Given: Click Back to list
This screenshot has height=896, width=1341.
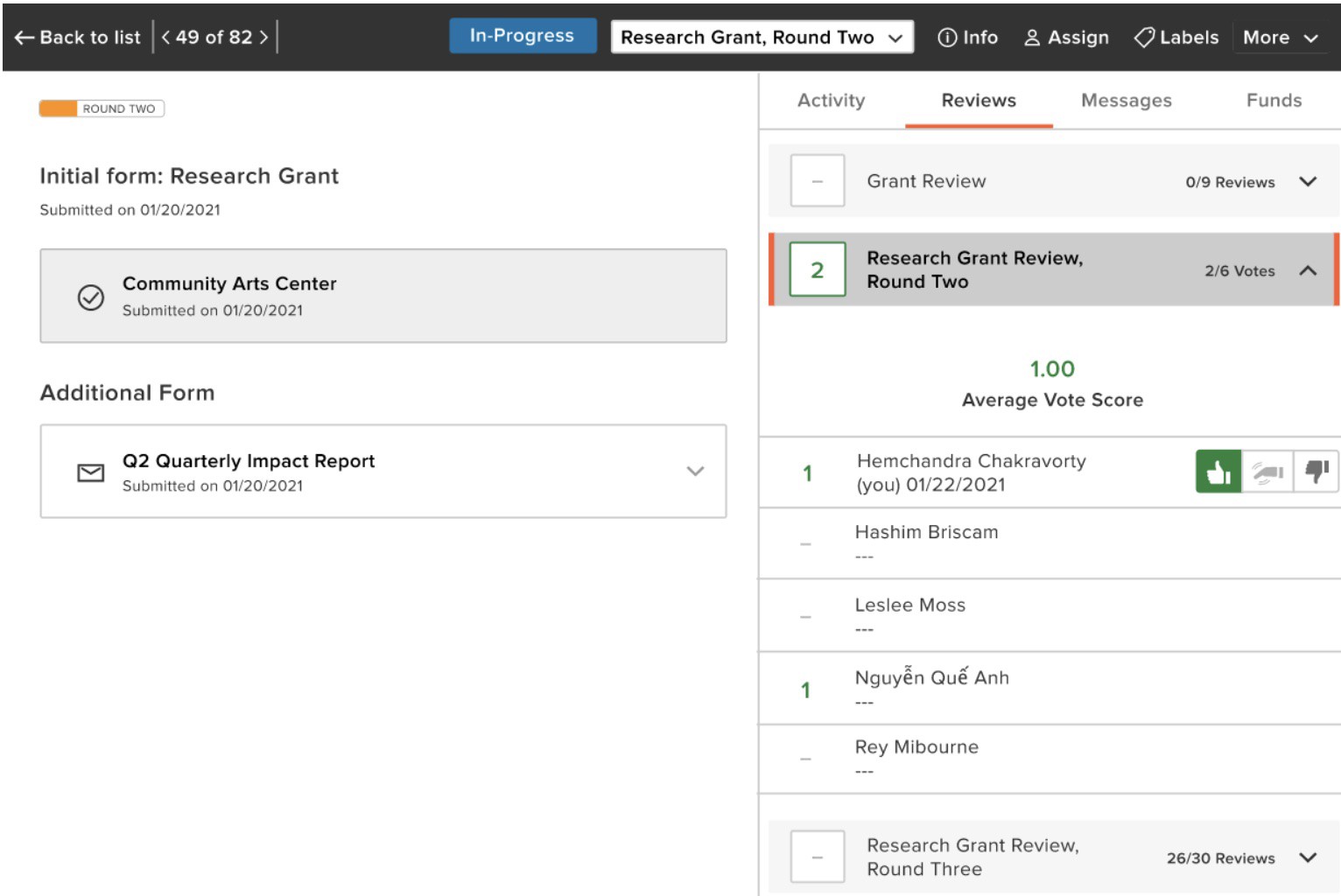Looking at the screenshot, I should [x=78, y=38].
